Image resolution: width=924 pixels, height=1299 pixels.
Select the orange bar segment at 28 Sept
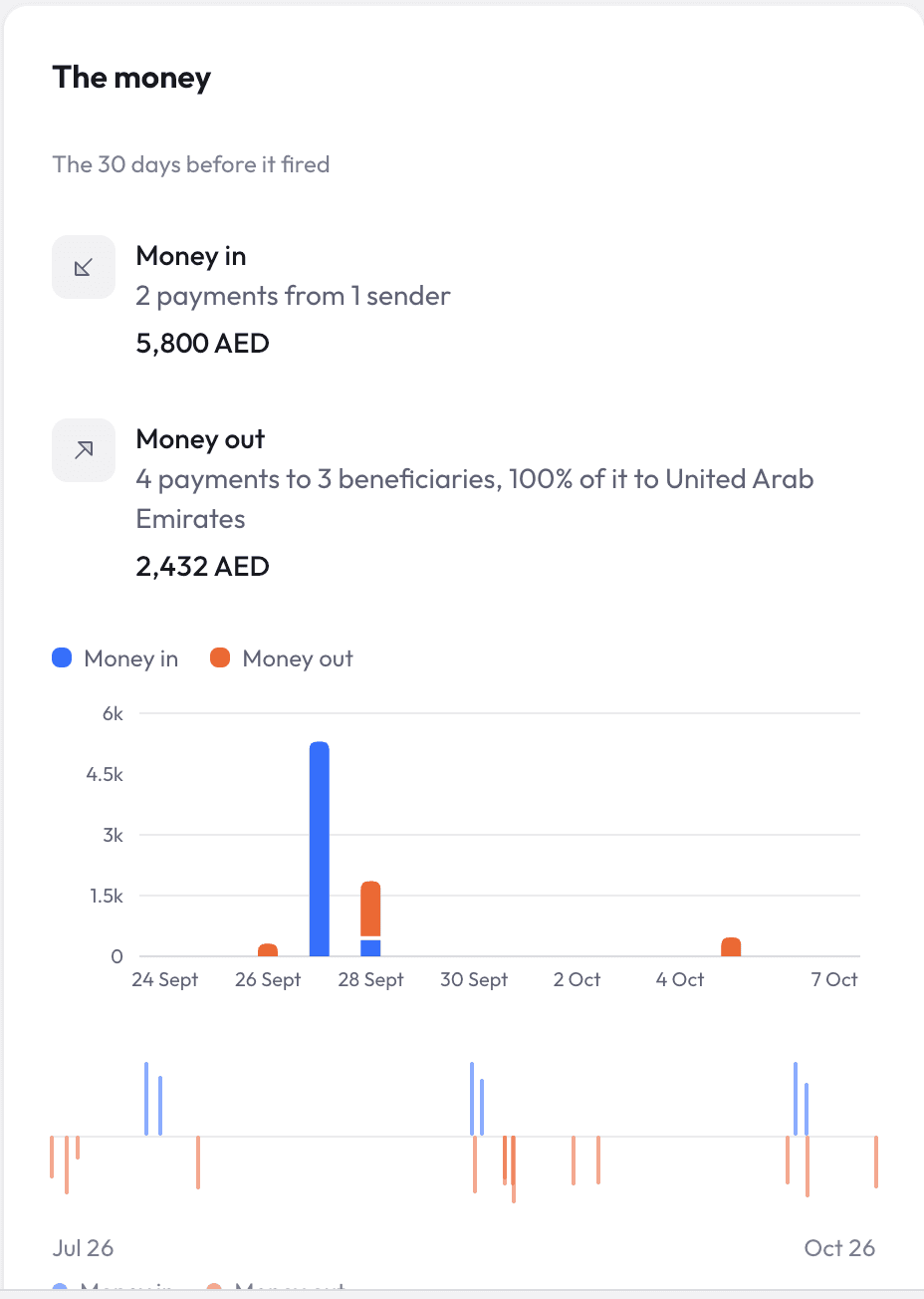point(370,909)
